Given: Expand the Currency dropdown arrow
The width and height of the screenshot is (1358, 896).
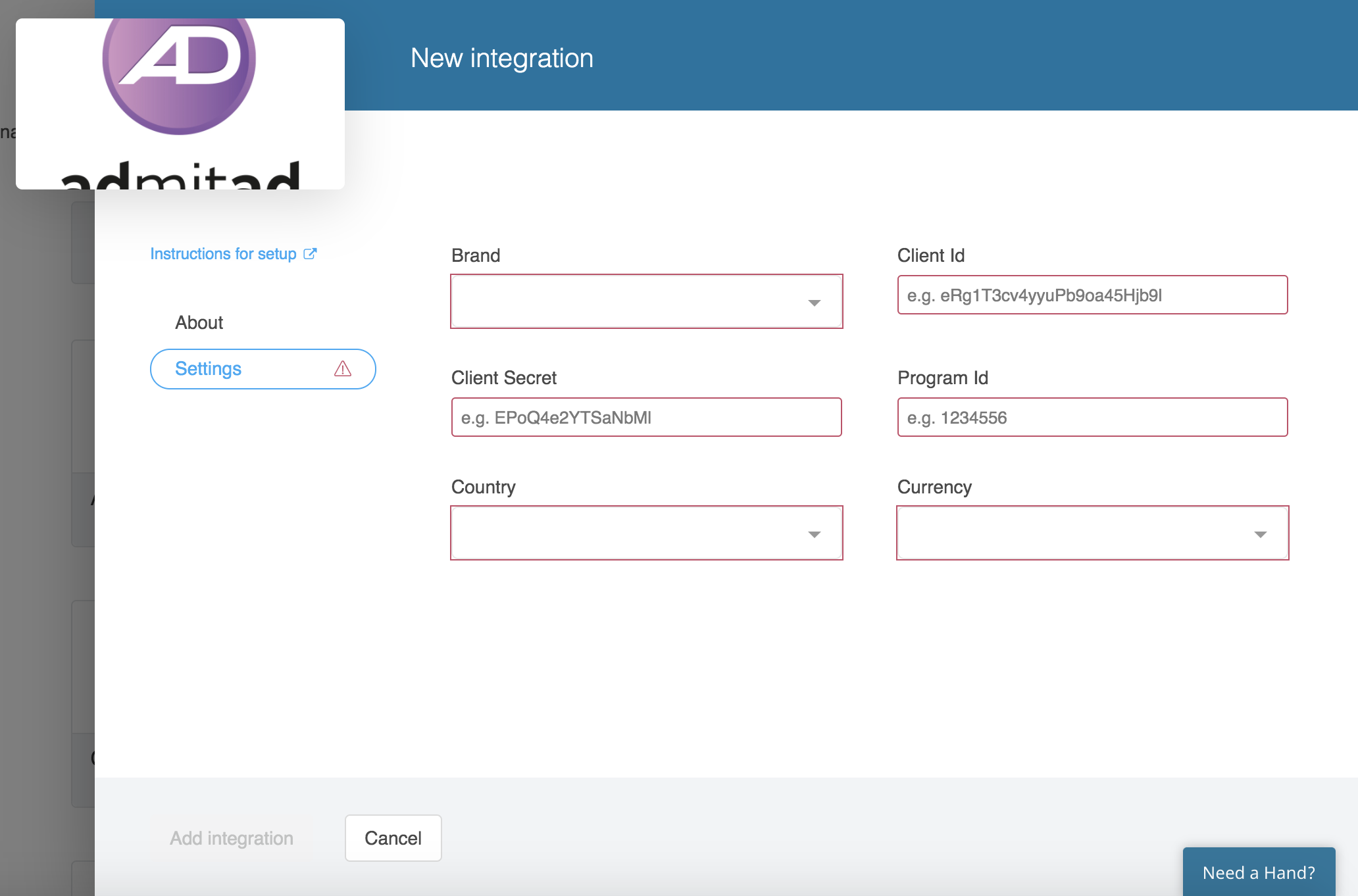Looking at the screenshot, I should (x=1260, y=534).
